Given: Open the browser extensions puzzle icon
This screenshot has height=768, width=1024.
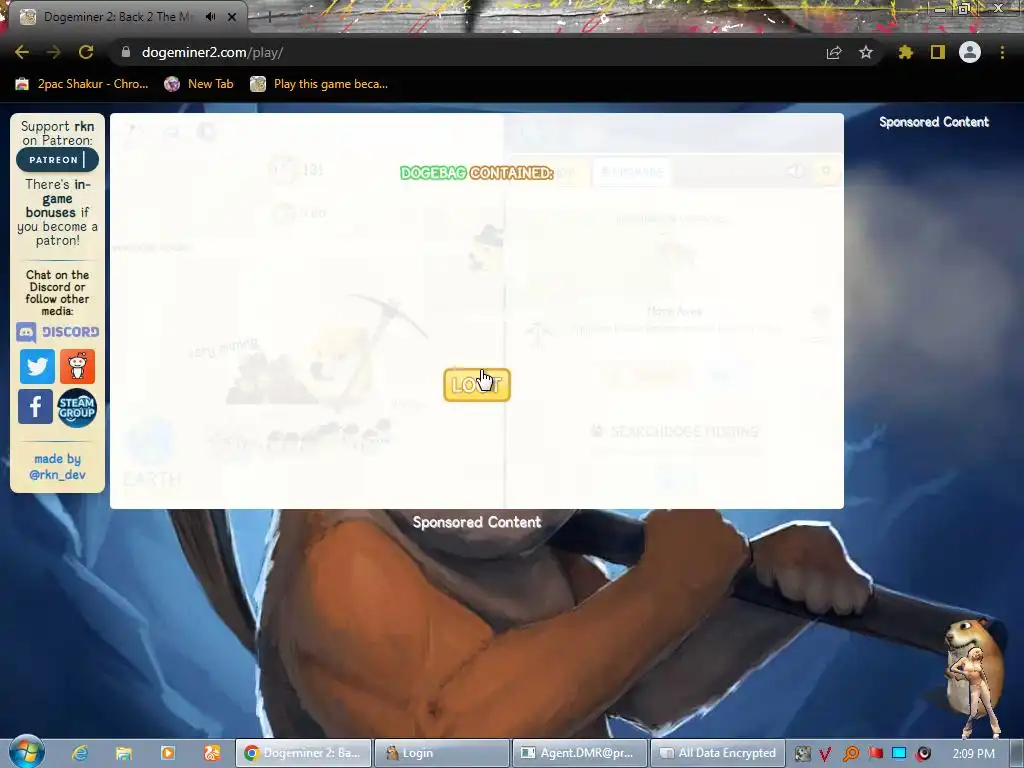Looking at the screenshot, I should tap(905, 52).
